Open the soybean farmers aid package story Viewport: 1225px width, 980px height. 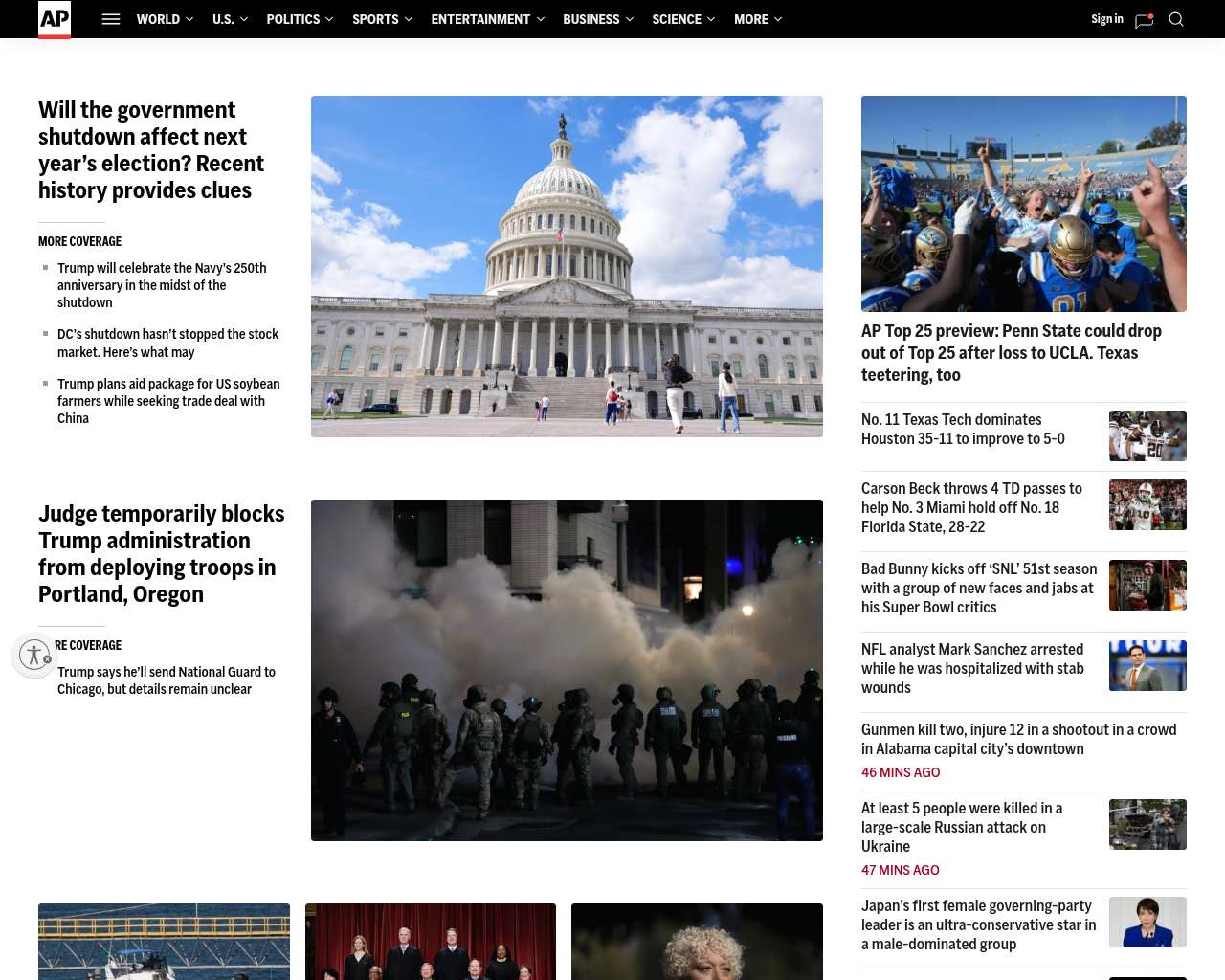coord(168,401)
